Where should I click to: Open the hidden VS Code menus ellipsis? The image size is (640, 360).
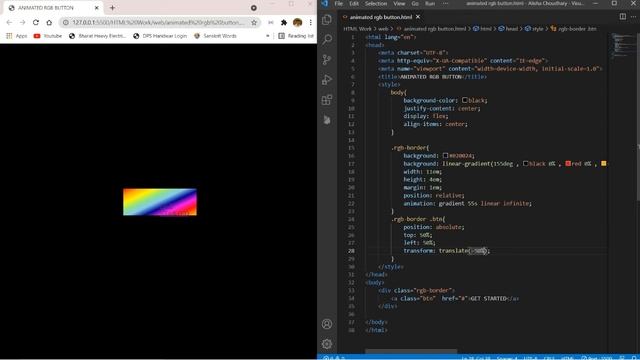coord(445,3)
